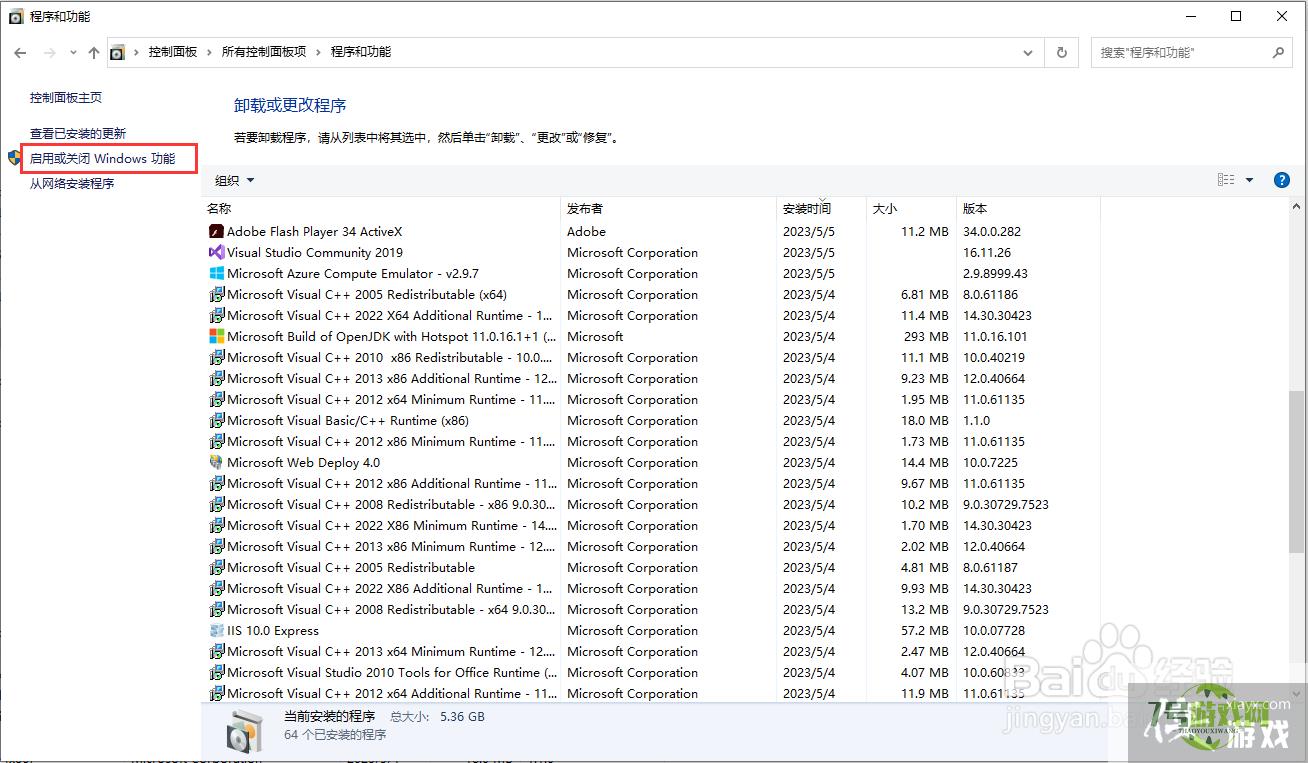This screenshot has width=1308, height=763.
Task: Select Microsoft Azure Compute Emulator icon
Action: click(216, 273)
